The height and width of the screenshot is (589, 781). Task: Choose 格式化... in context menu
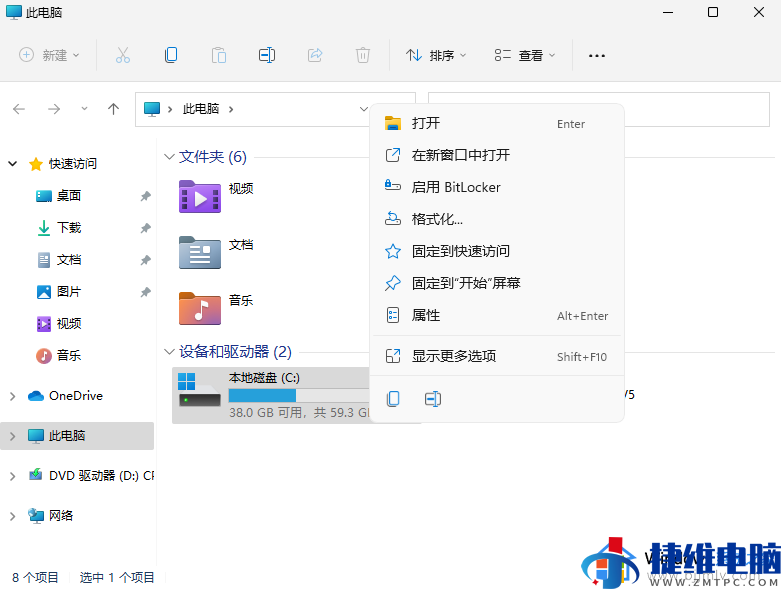437,219
